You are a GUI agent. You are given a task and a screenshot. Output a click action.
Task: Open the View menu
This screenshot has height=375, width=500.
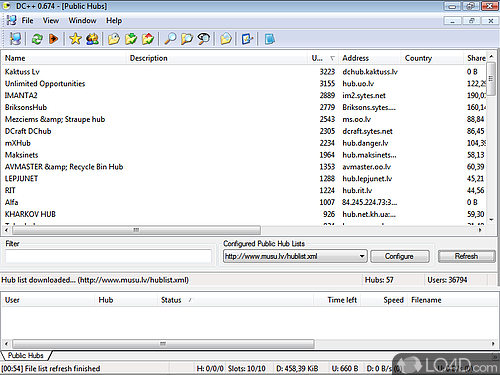(51, 21)
